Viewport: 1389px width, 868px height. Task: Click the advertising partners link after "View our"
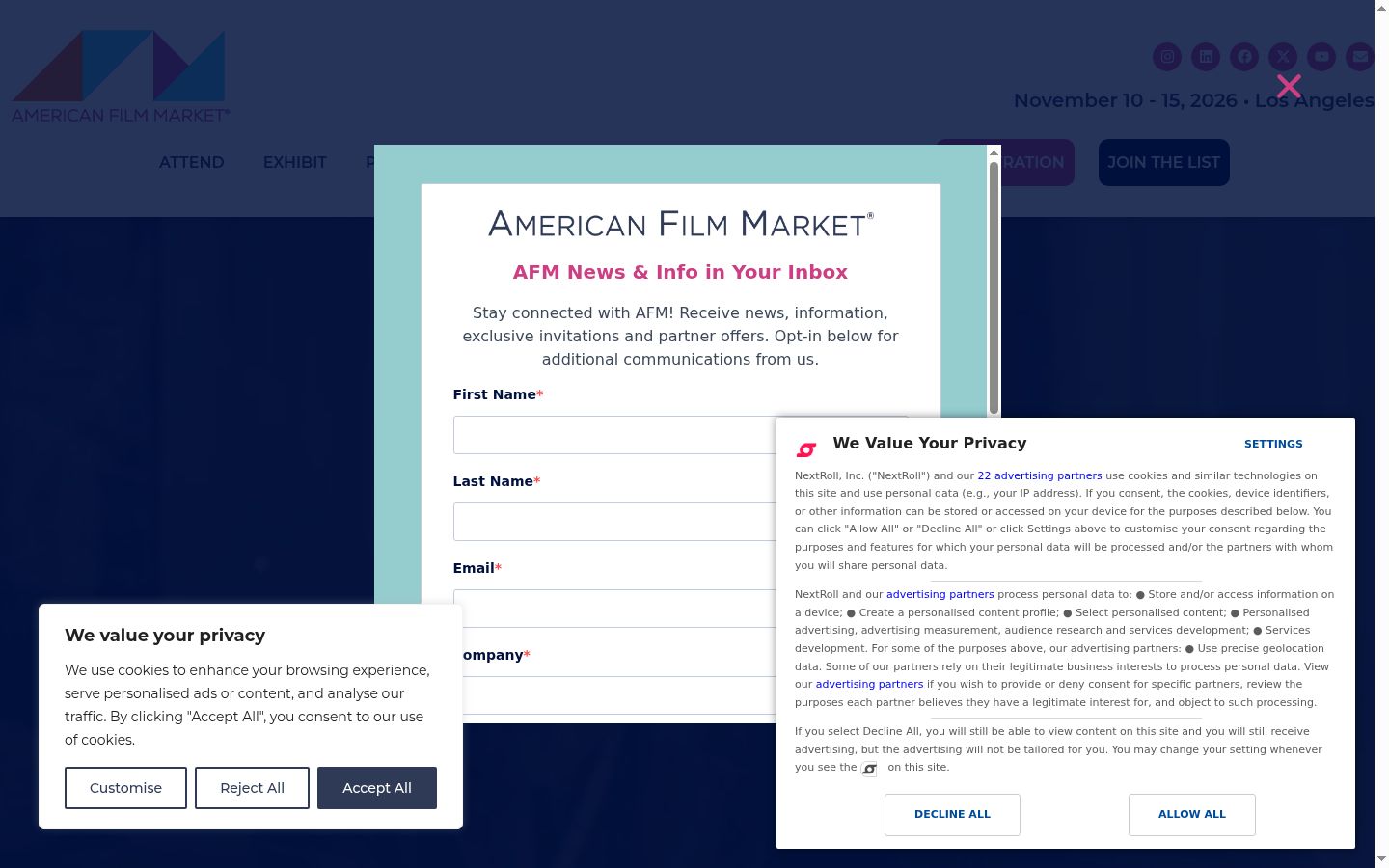tap(870, 684)
